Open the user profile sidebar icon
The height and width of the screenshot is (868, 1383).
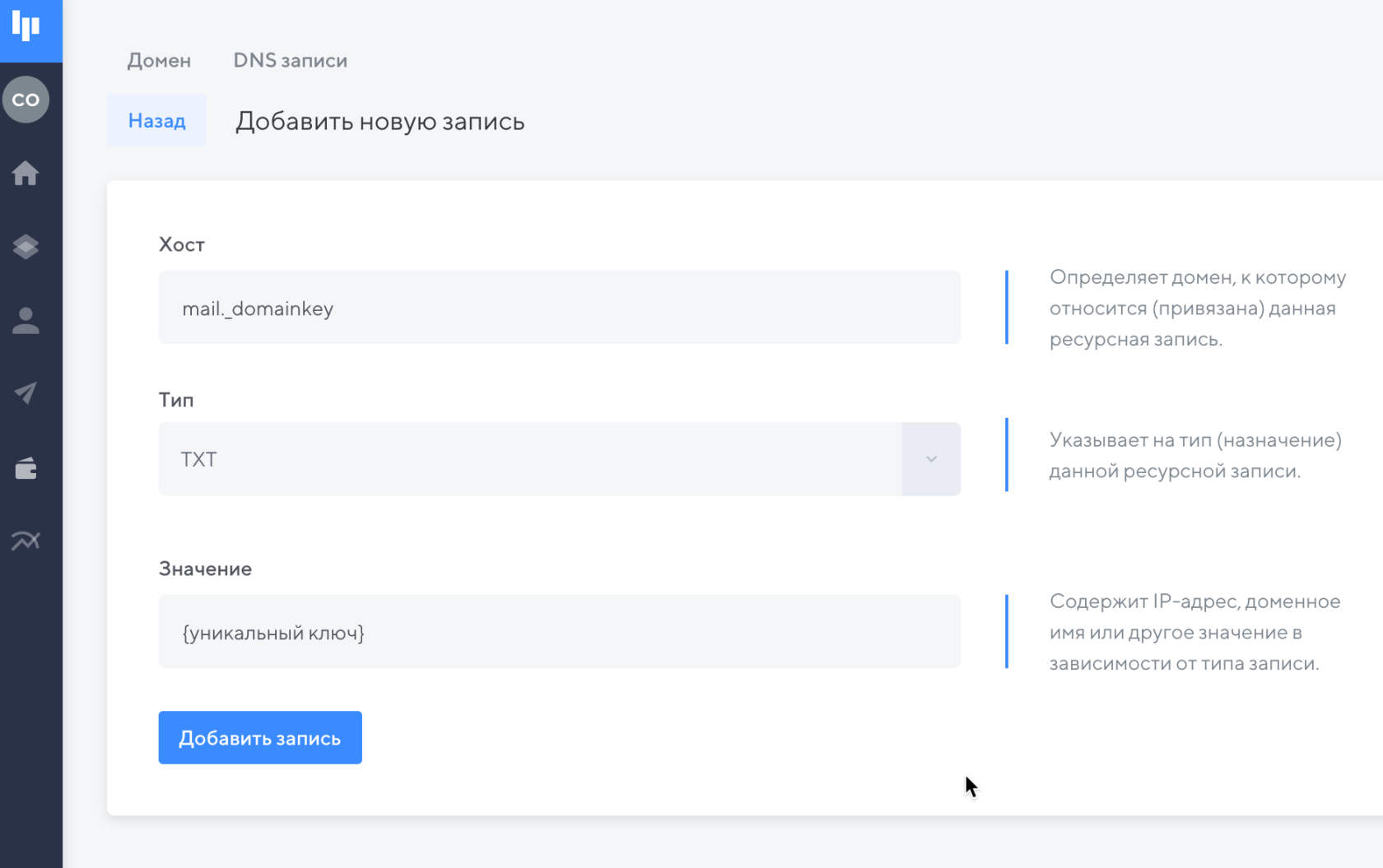(26, 320)
